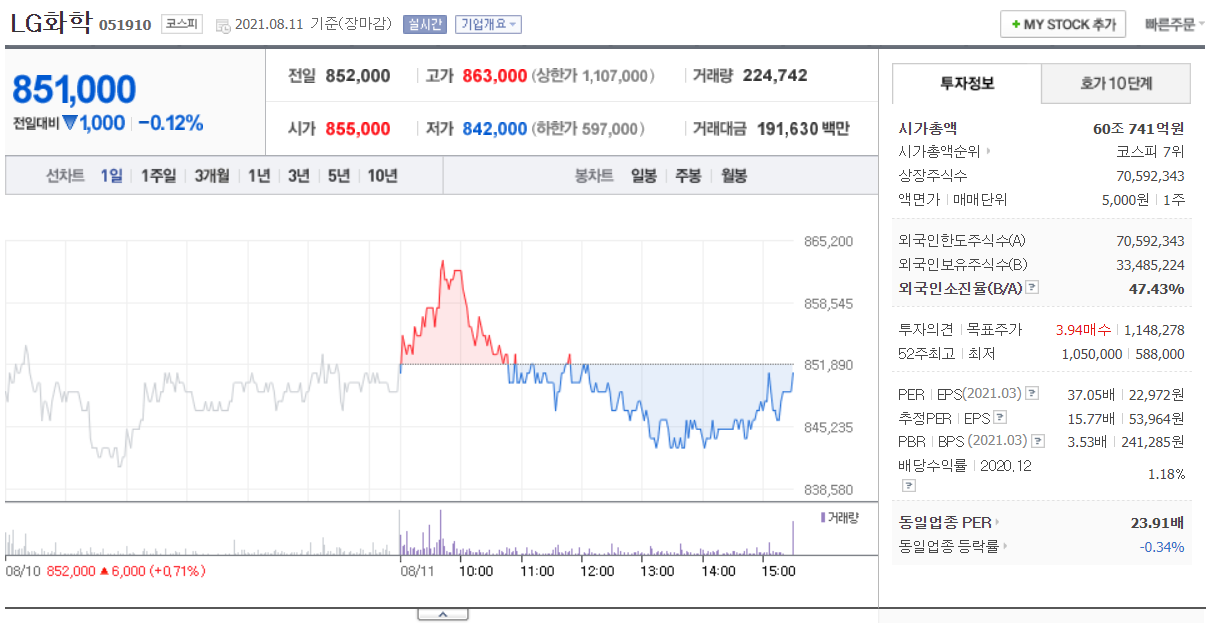1211x623 pixels.
Task: Click the 코스피 market badge
Action: tap(181, 24)
